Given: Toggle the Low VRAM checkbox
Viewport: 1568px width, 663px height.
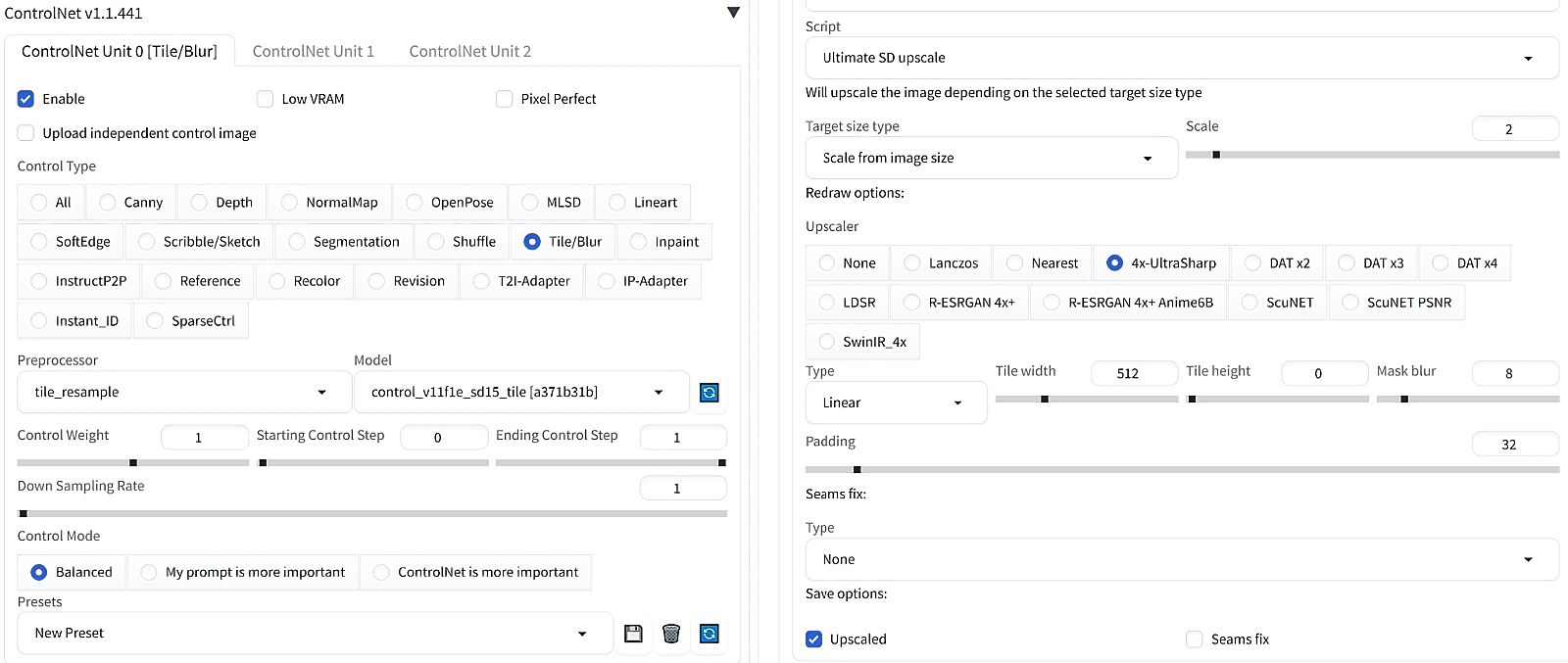Looking at the screenshot, I should (265, 99).
